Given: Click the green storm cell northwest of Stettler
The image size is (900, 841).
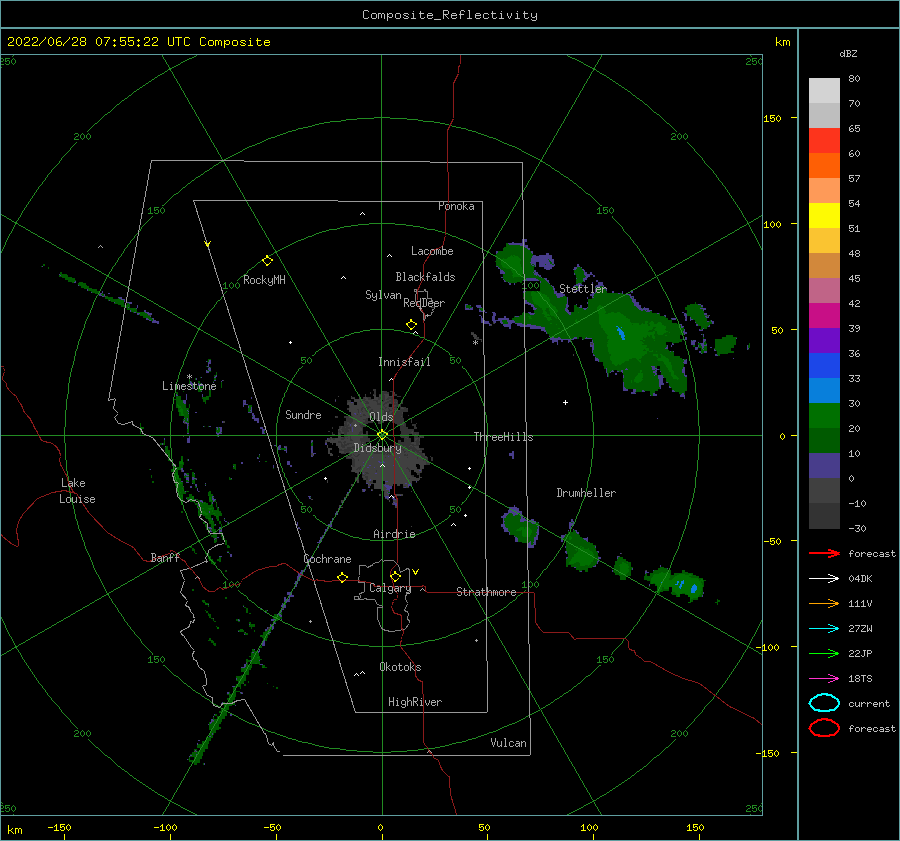Looking at the screenshot, I should click(513, 263).
